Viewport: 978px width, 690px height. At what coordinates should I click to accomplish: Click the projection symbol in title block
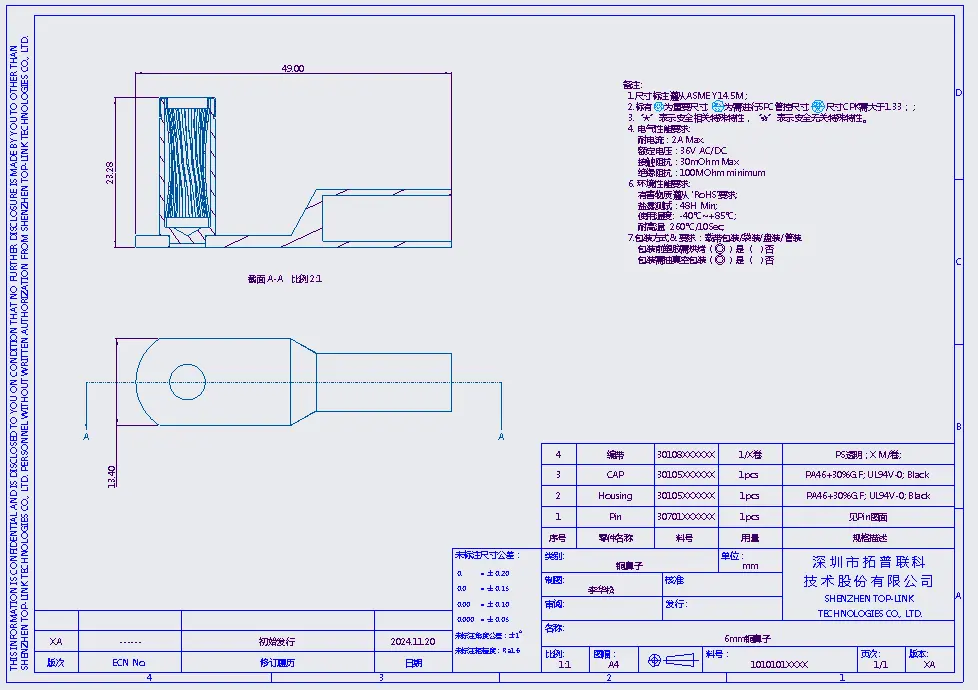672,659
